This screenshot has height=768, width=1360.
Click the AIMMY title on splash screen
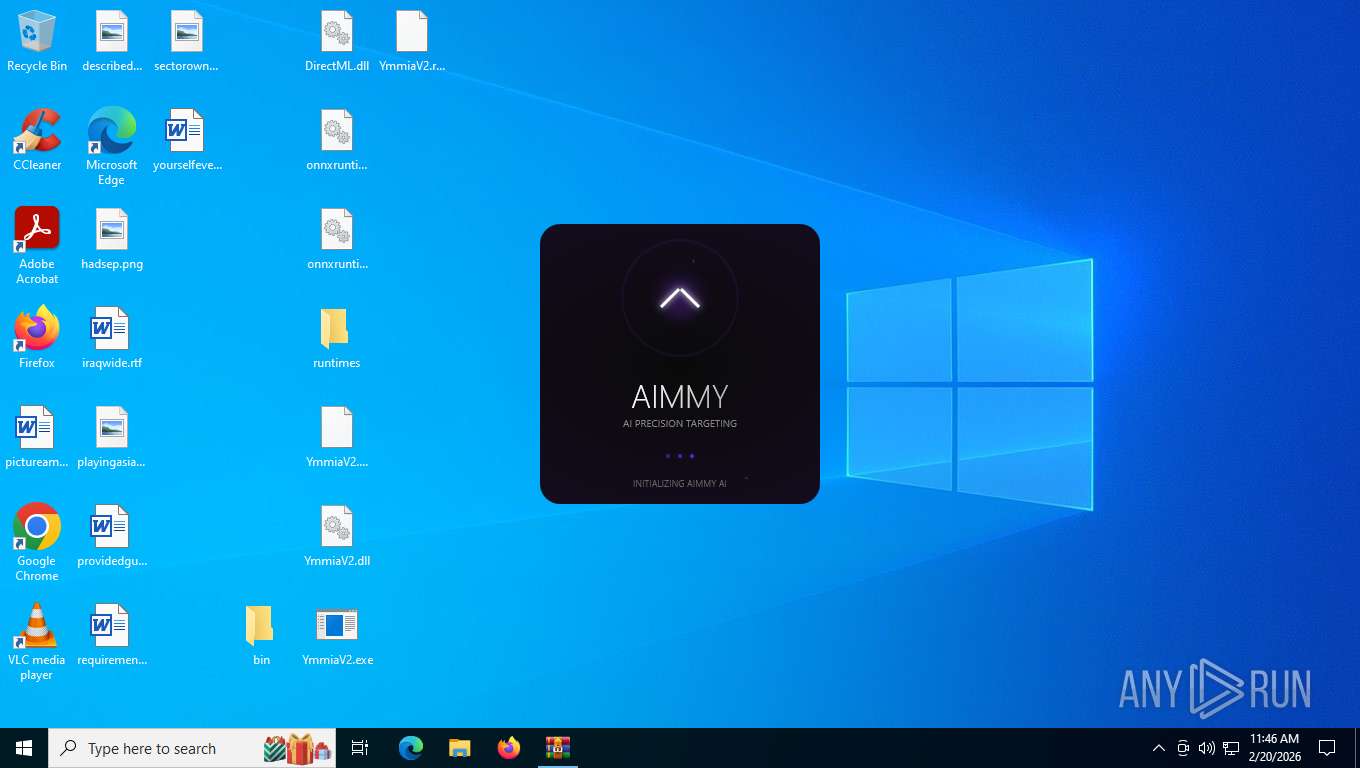680,397
